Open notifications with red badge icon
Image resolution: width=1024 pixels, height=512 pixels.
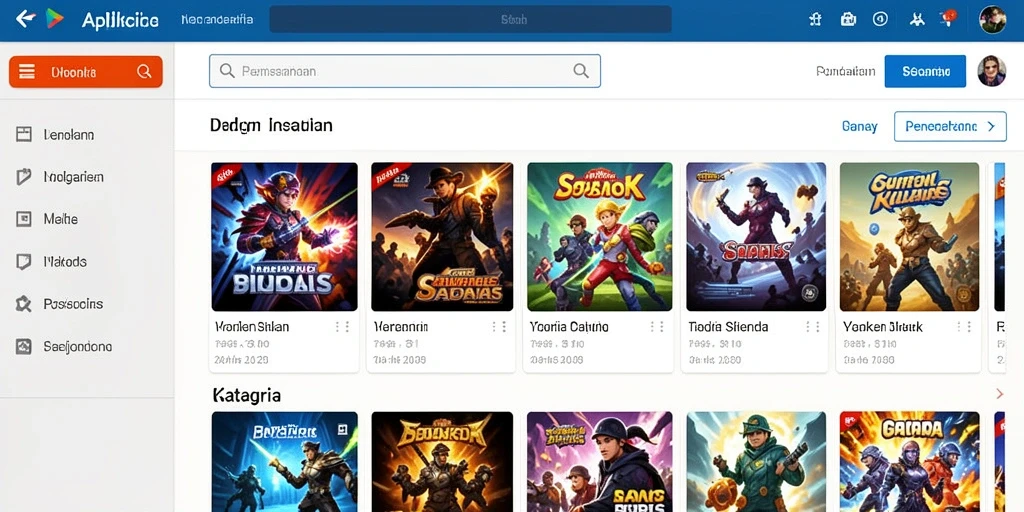948,17
